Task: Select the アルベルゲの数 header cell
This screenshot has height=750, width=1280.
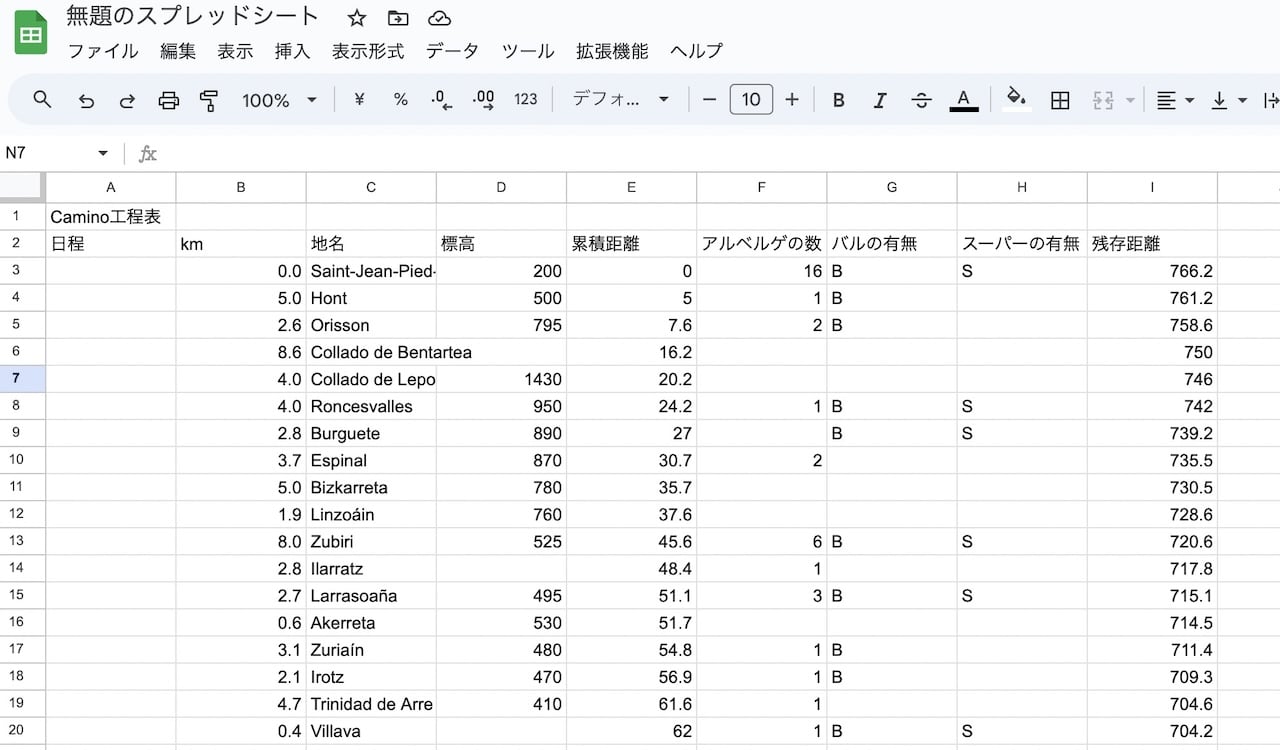Action: click(762, 244)
